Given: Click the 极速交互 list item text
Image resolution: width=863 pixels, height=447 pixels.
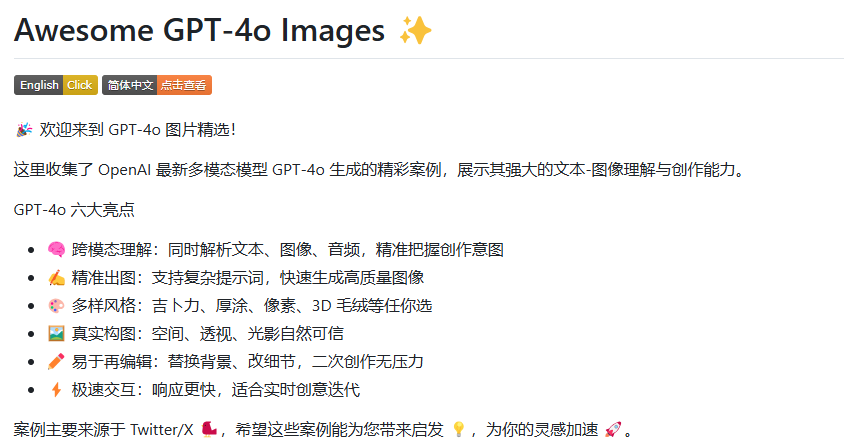Looking at the screenshot, I should (216, 390).
